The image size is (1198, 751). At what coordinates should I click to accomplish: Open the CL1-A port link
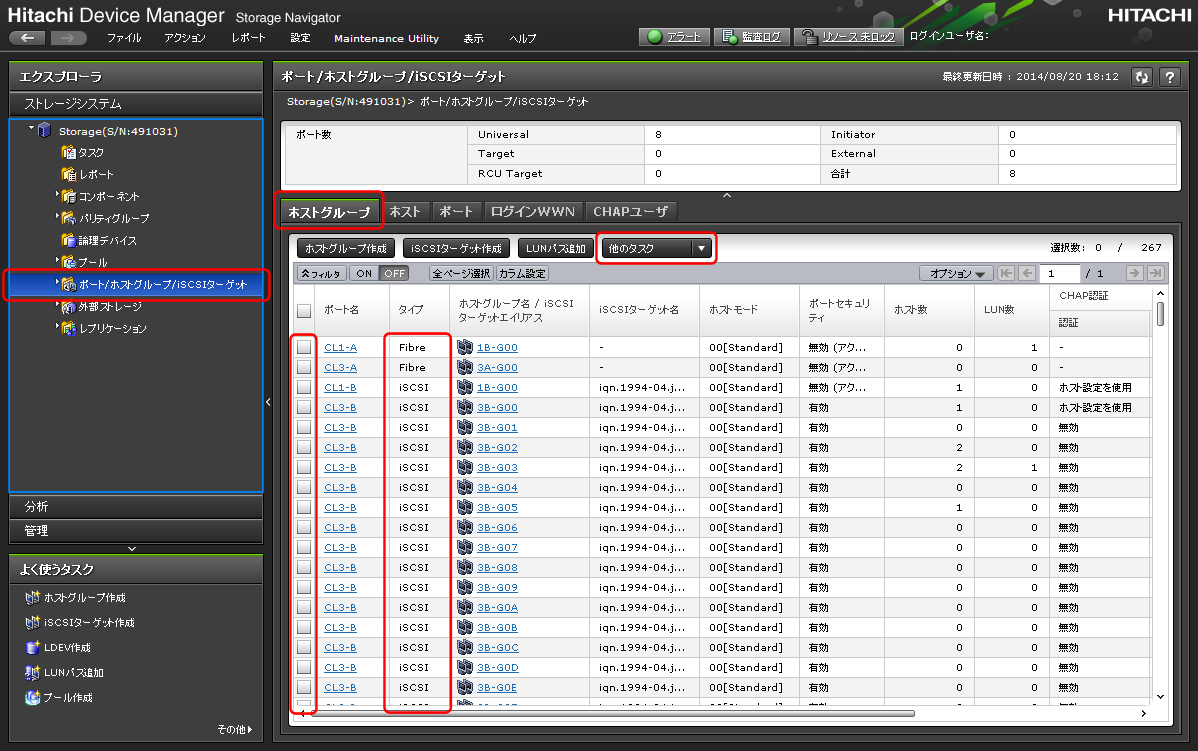pyautogui.click(x=340, y=347)
